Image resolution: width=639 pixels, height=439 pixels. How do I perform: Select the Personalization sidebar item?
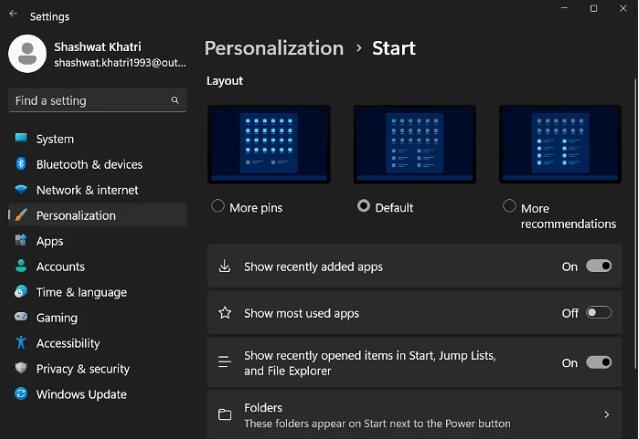(x=97, y=215)
